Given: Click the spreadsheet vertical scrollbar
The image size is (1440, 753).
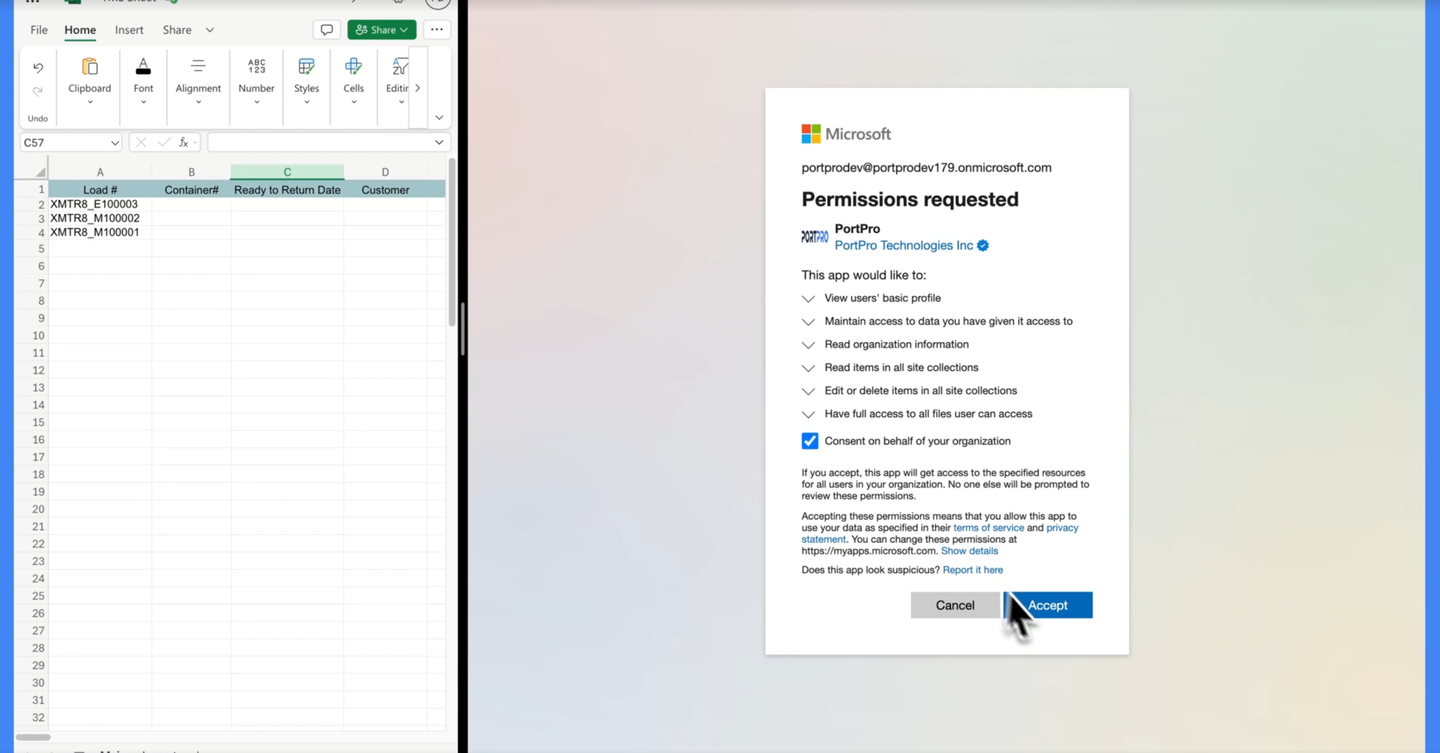Looking at the screenshot, I should (x=452, y=244).
